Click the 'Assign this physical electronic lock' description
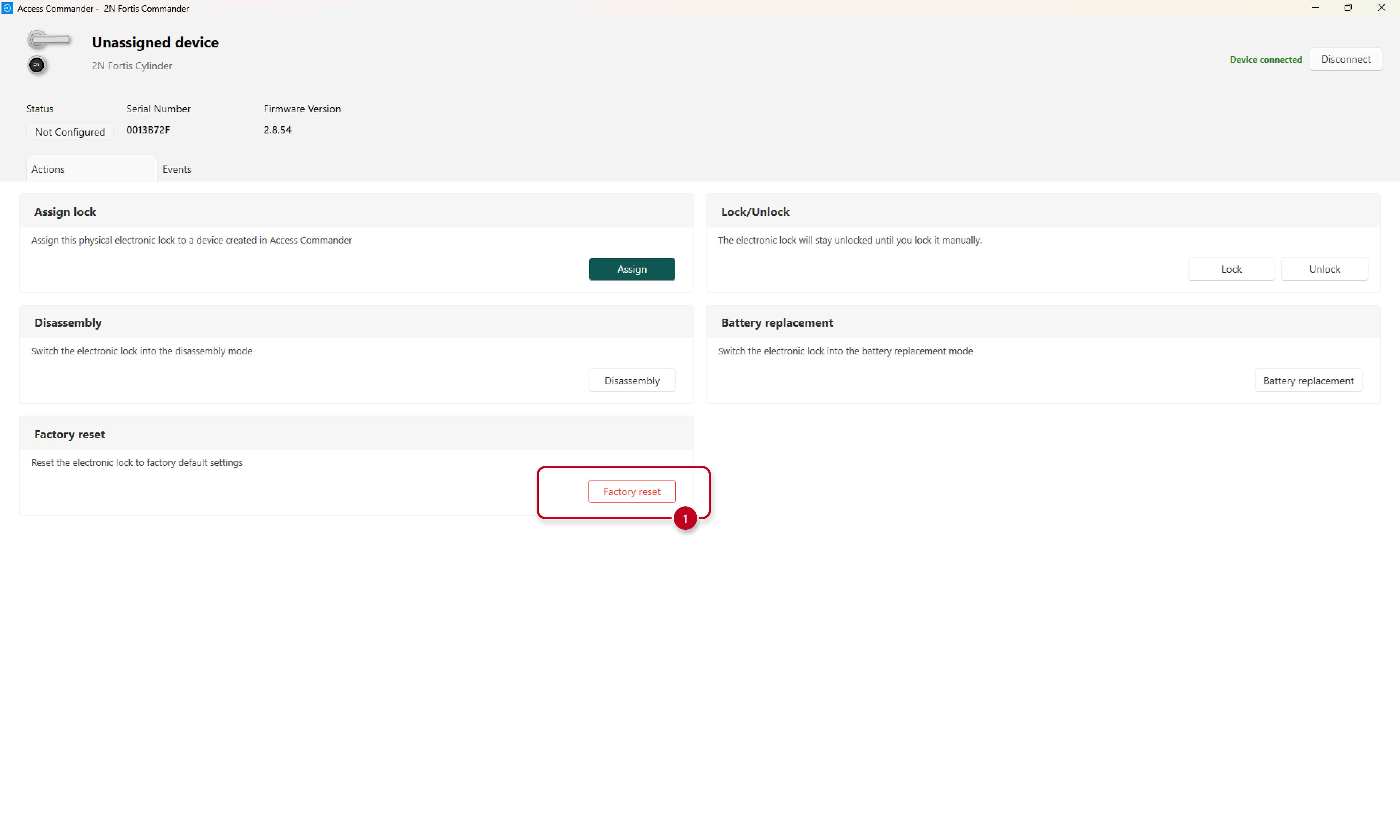This screenshot has width=1400, height=840. 191,241
